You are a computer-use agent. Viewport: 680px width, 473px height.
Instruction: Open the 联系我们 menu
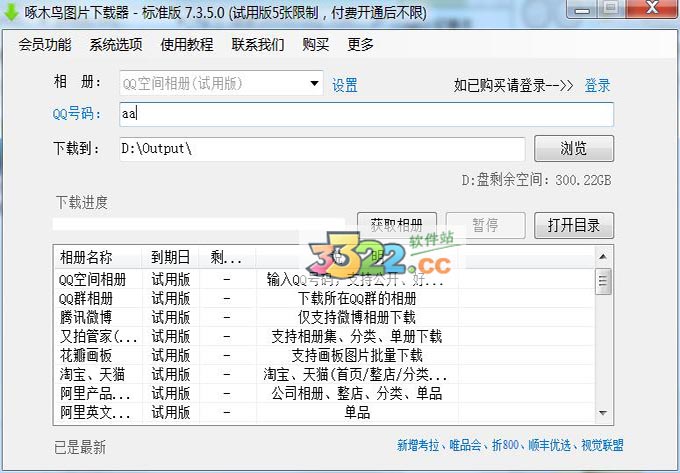point(258,44)
